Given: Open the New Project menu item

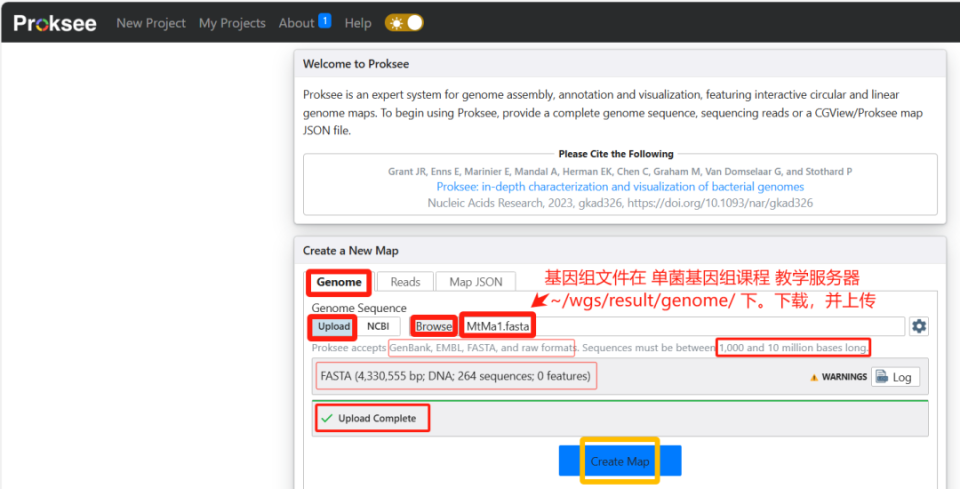Looking at the screenshot, I should click(x=151, y=23).
